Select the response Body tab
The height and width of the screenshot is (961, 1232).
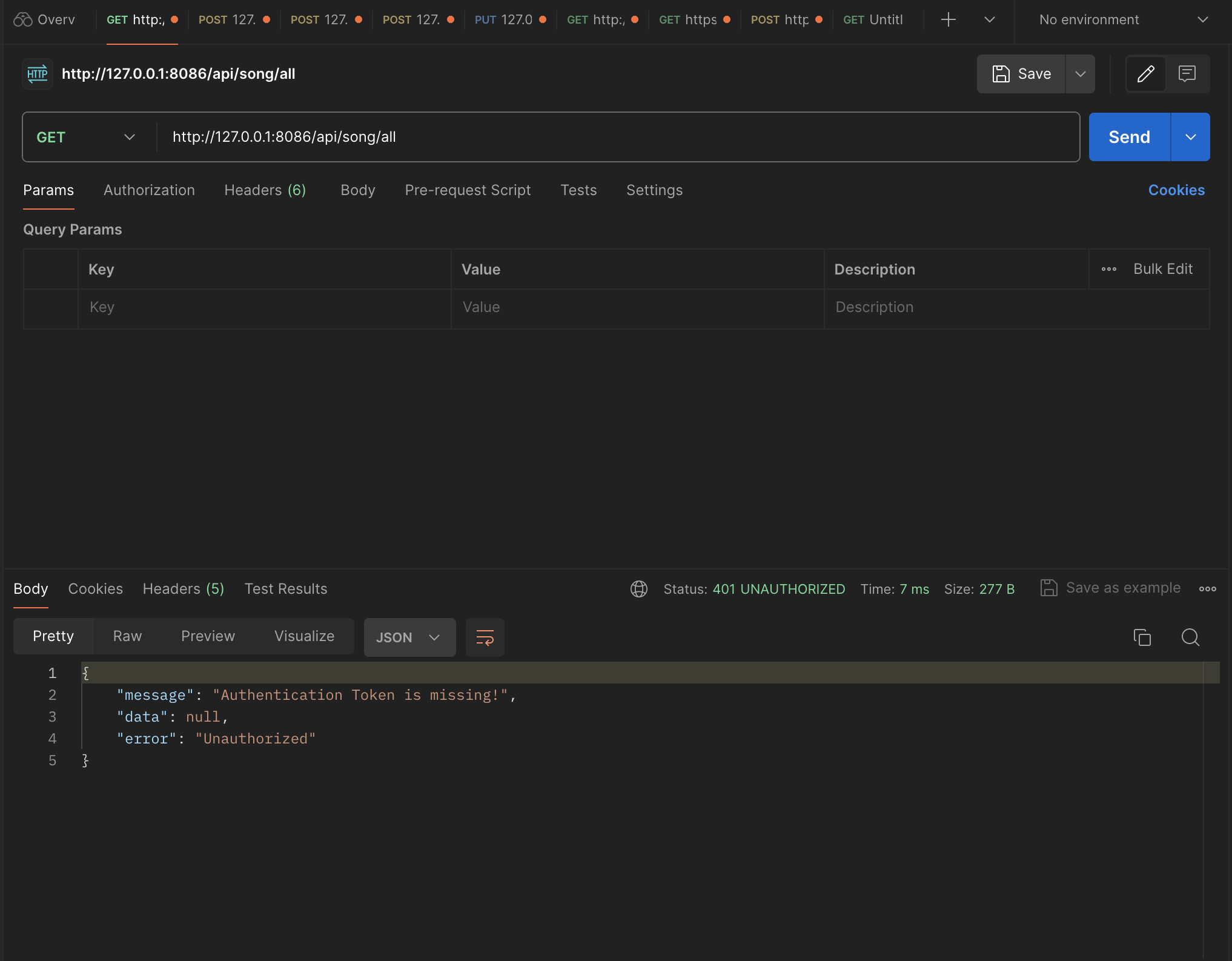click(31, 589)
